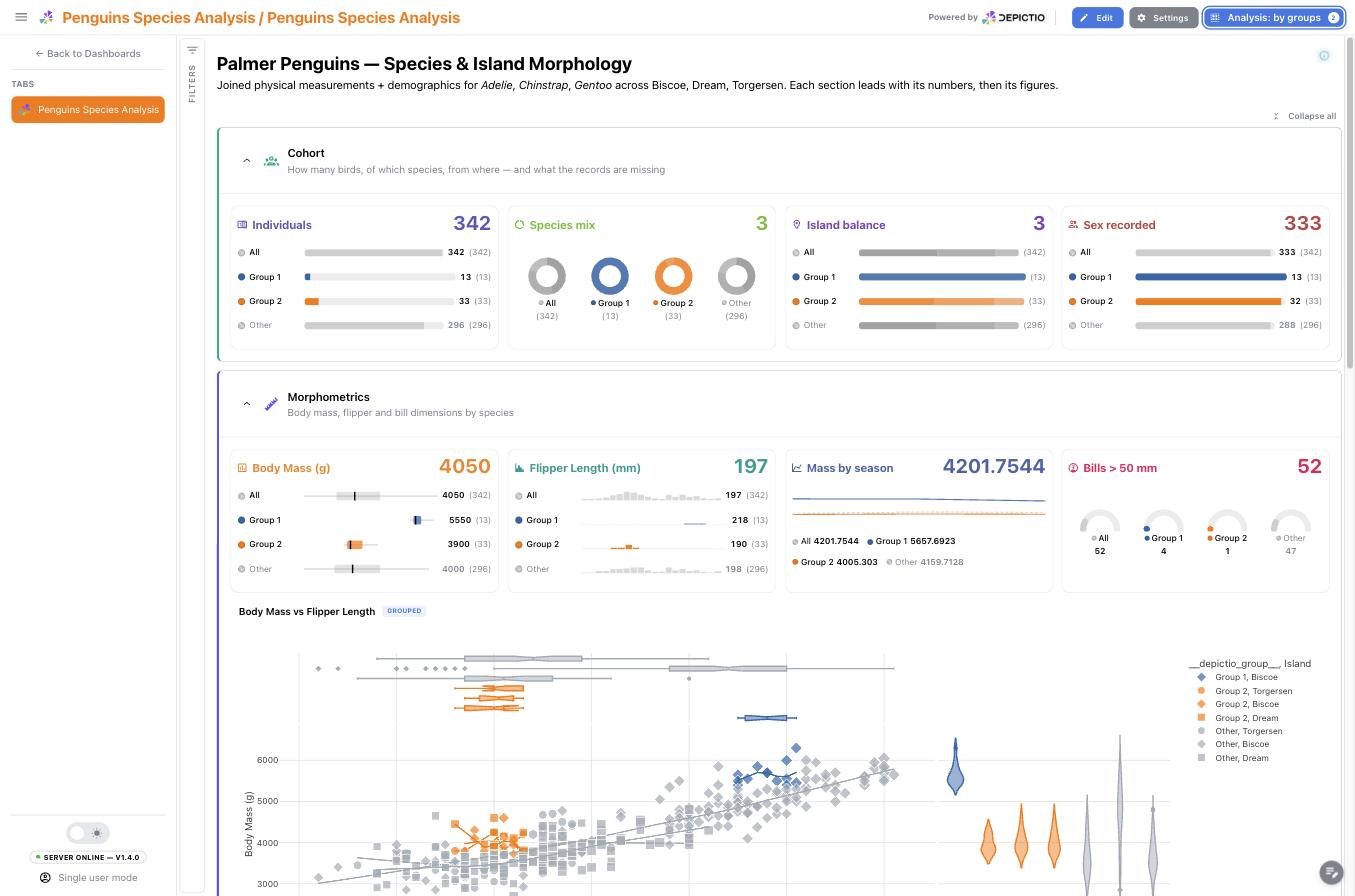Click the info icon beside the dashboard title
The width and height of the screenshot is (1355, 896).
[1324, 56]
